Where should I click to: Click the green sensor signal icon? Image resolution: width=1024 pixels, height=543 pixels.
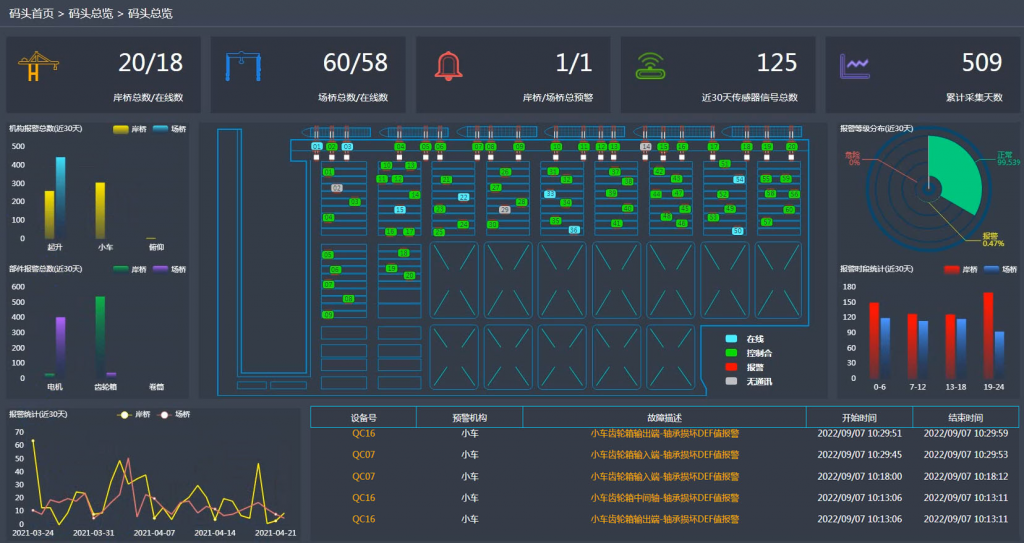[650, 66]
